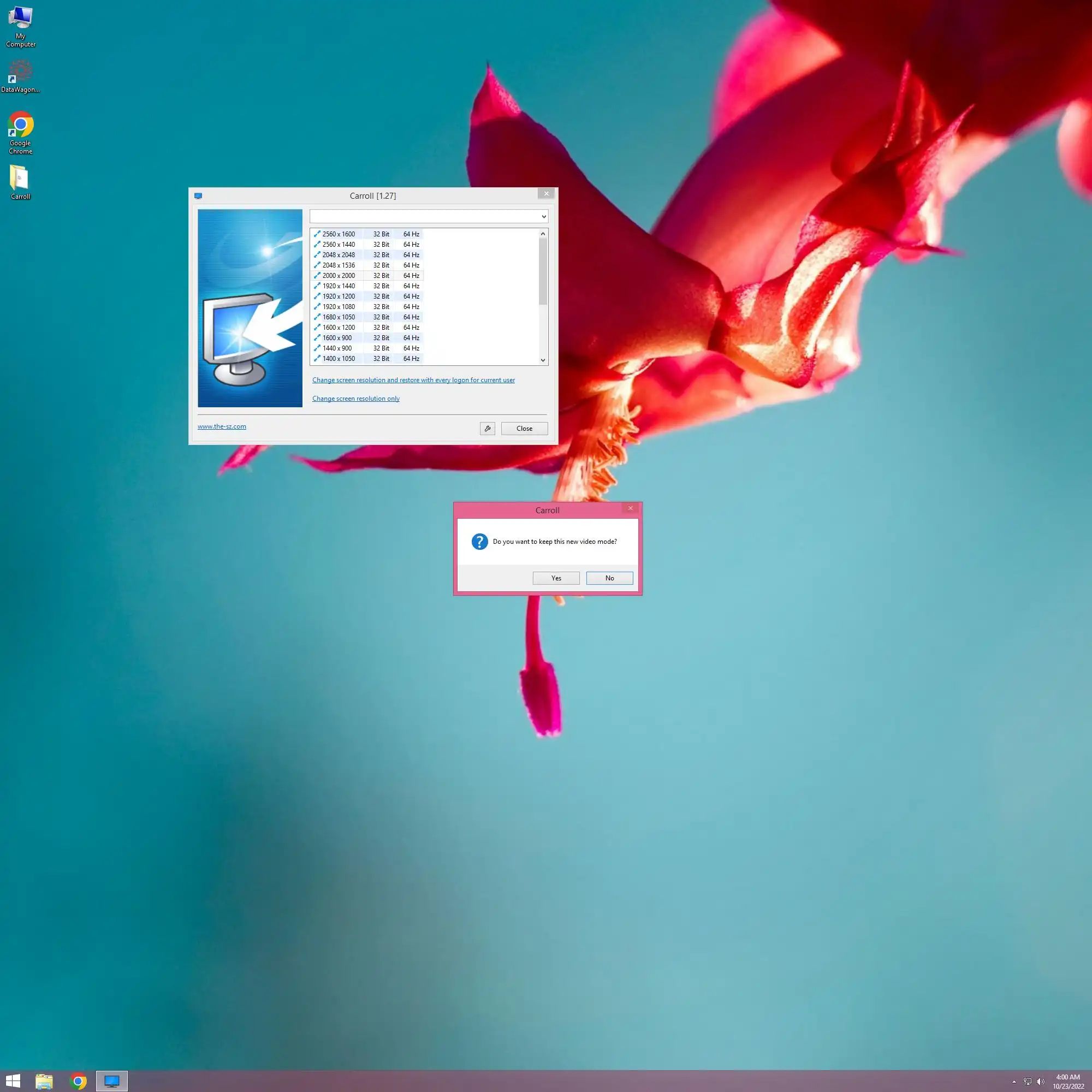This screenshot has height=1092, width=1092.
Task: Open the Carroll folder on the desktop
Action: pos(20,182)
